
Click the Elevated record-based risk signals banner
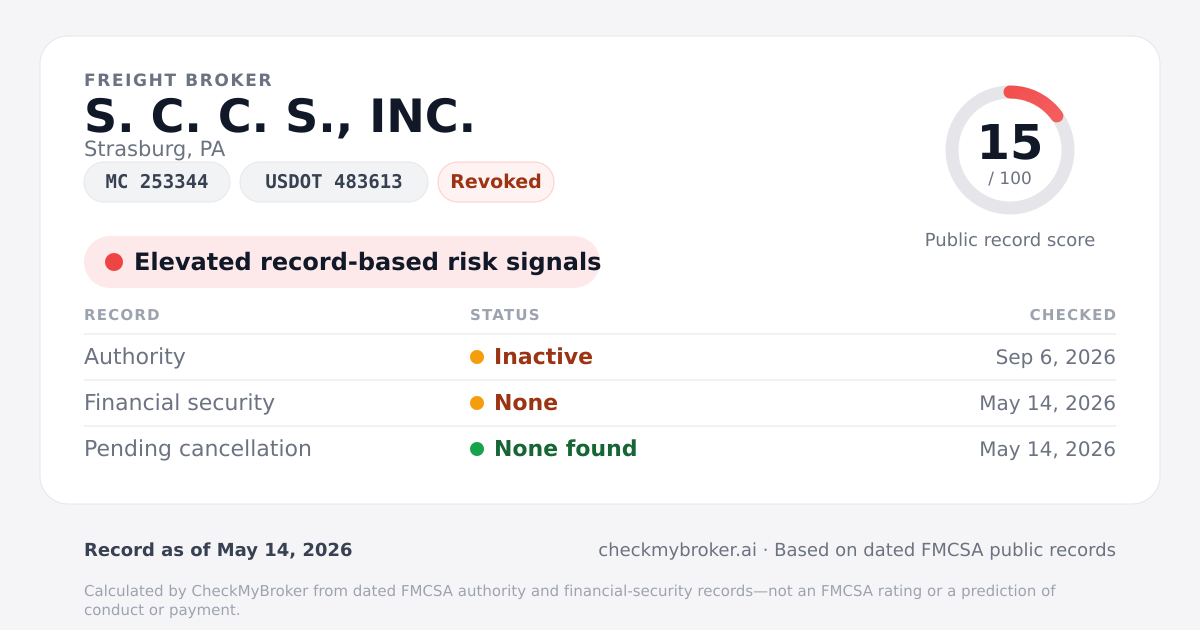point(342,262)
